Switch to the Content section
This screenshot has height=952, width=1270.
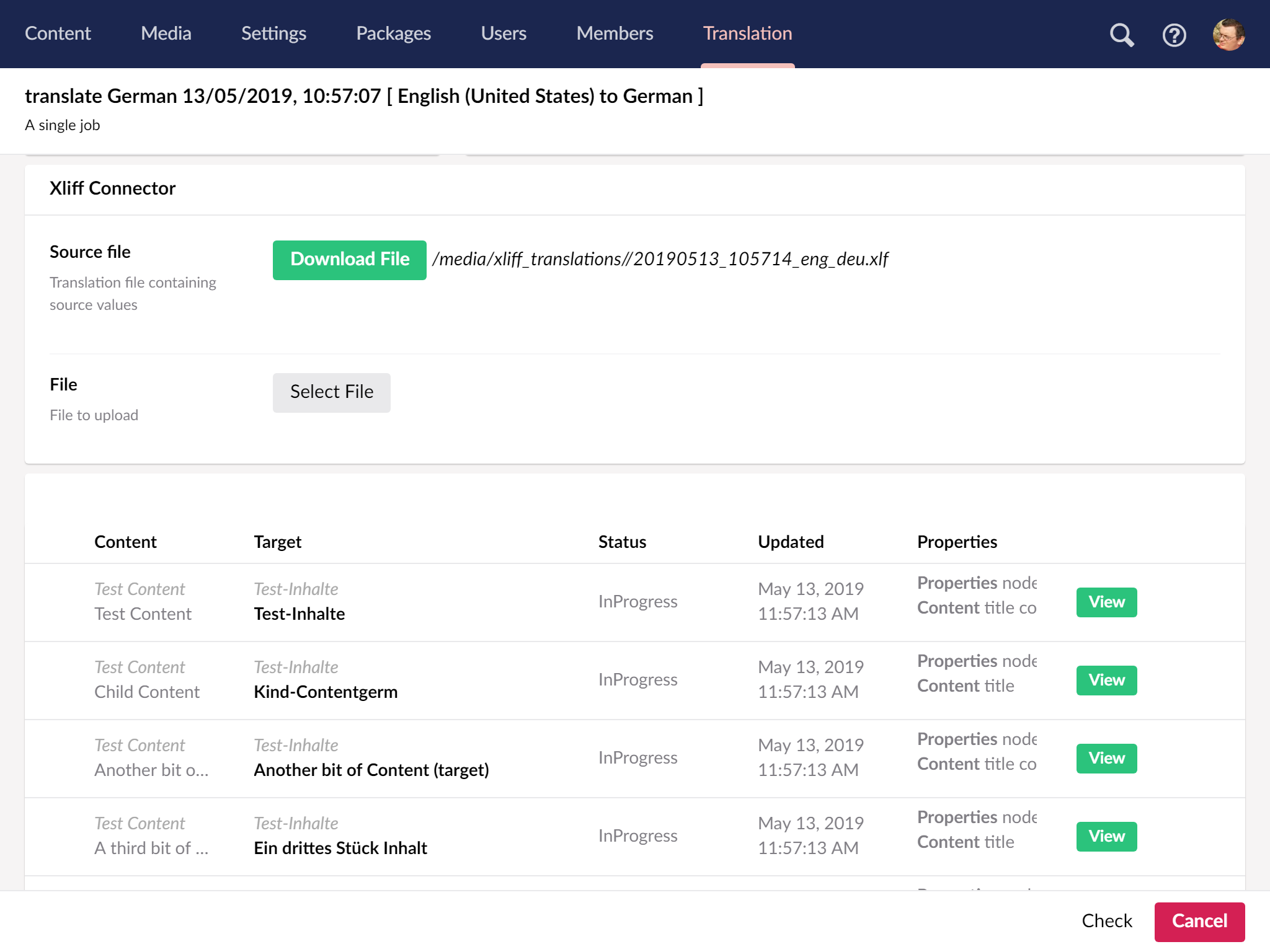58,33
